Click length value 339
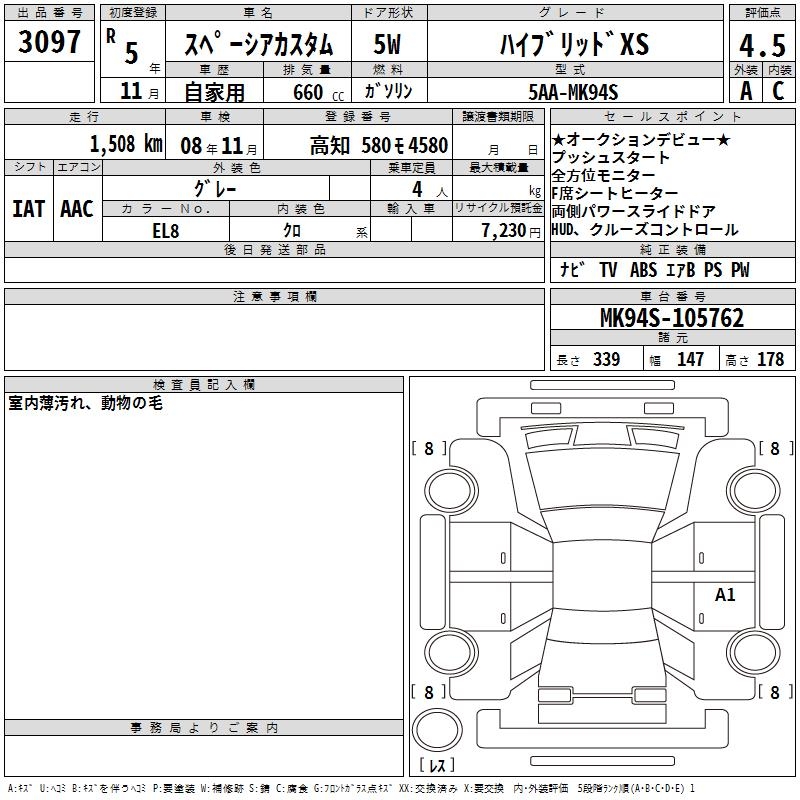800x800 pixels. pyautogui.click(x=606, y=359)
